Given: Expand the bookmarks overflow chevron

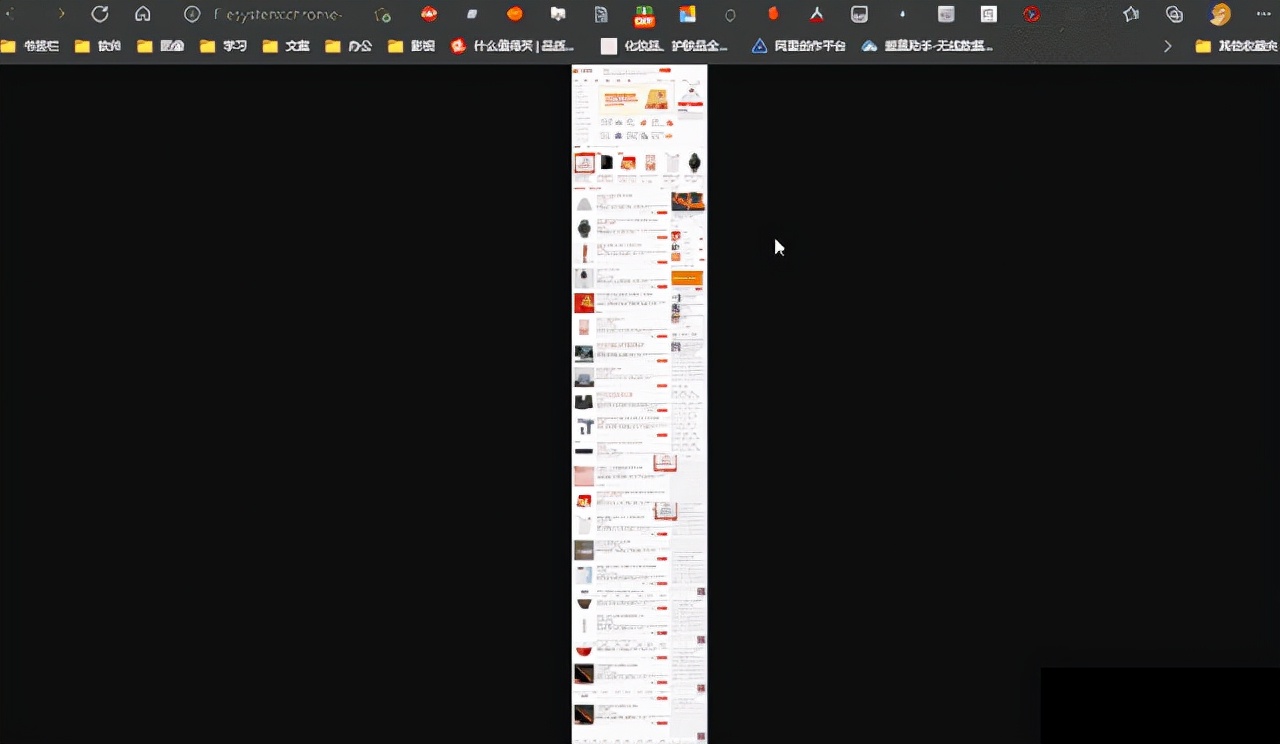Looking at the screenshot, I should (x=1167, y=46).
